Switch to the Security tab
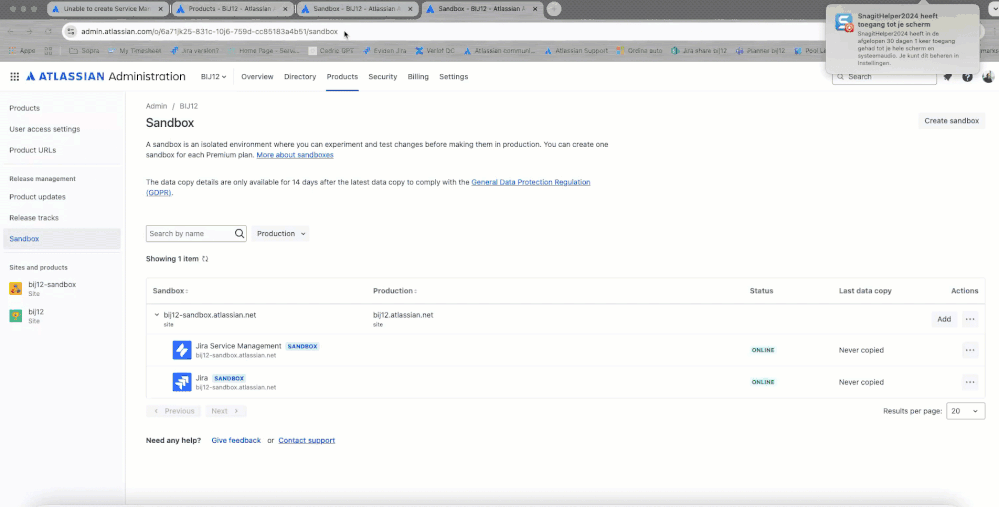Screen dimensions: 999x507 (x=383, y=76)
